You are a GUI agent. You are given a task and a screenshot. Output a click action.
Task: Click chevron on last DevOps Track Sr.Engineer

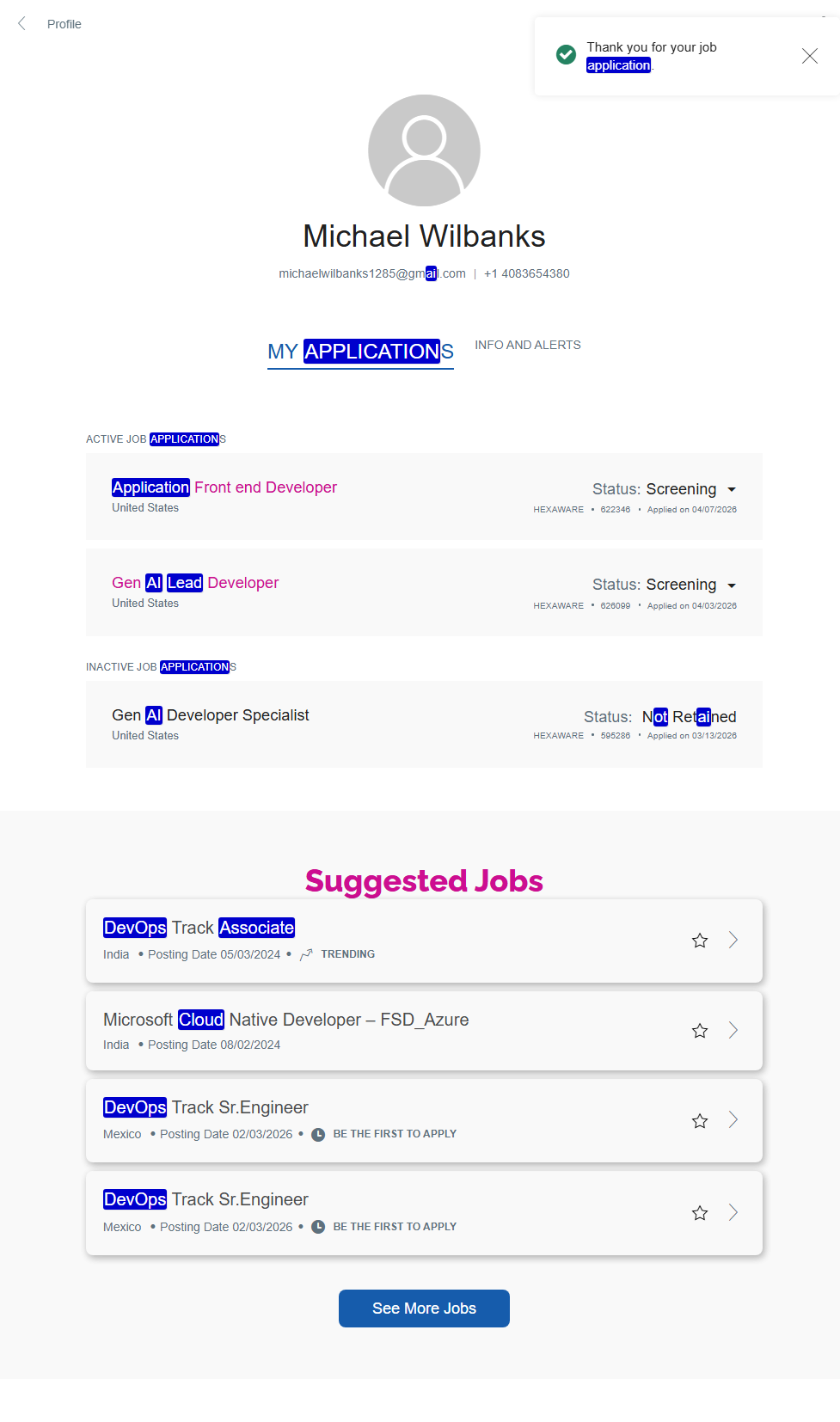733,1212
